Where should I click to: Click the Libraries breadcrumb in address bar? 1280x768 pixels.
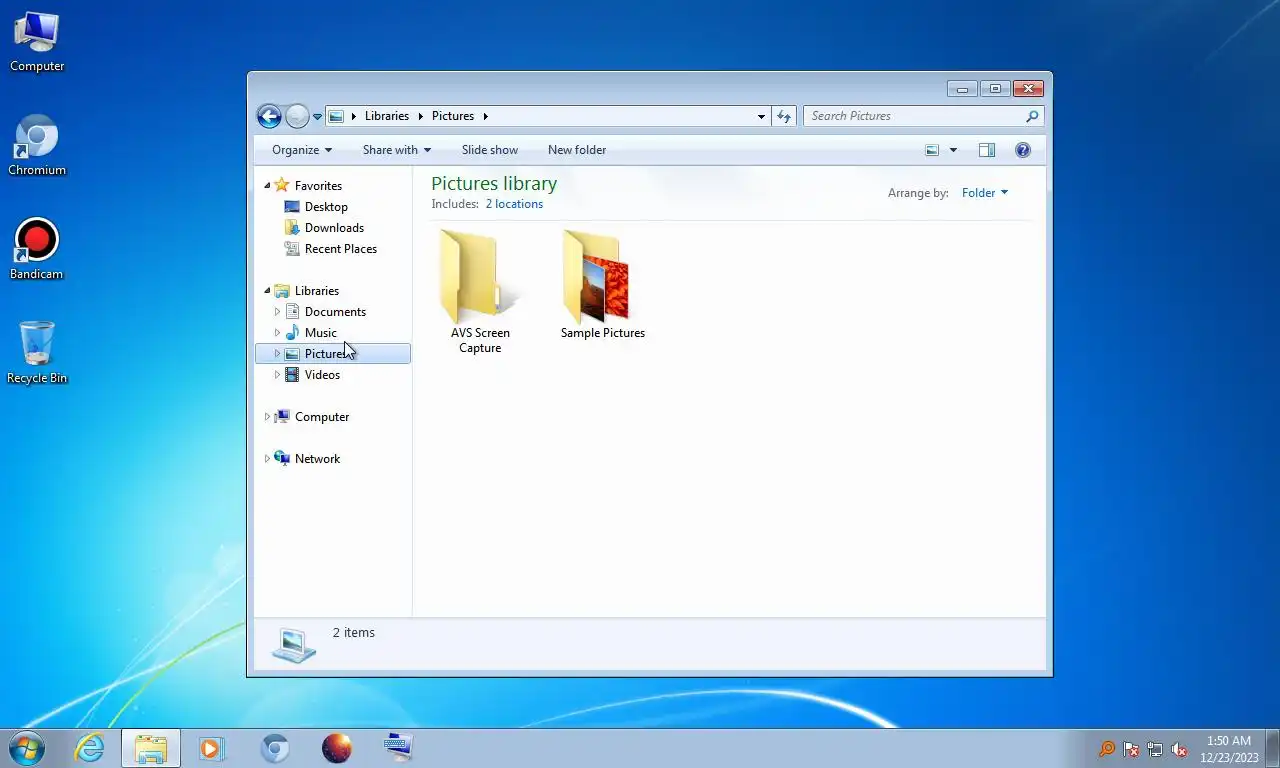point(387,116)
